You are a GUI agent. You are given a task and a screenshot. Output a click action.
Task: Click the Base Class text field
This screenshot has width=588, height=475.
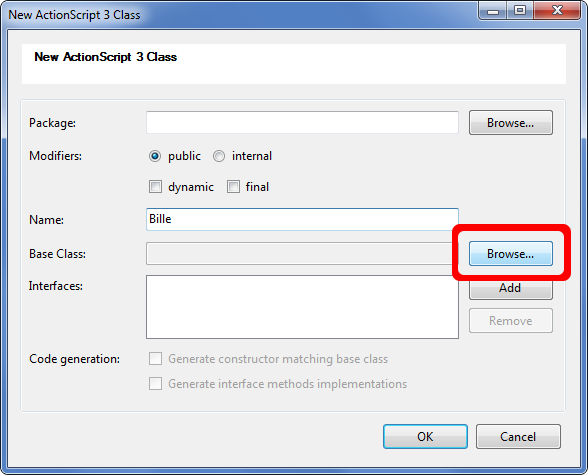[300, 253]
